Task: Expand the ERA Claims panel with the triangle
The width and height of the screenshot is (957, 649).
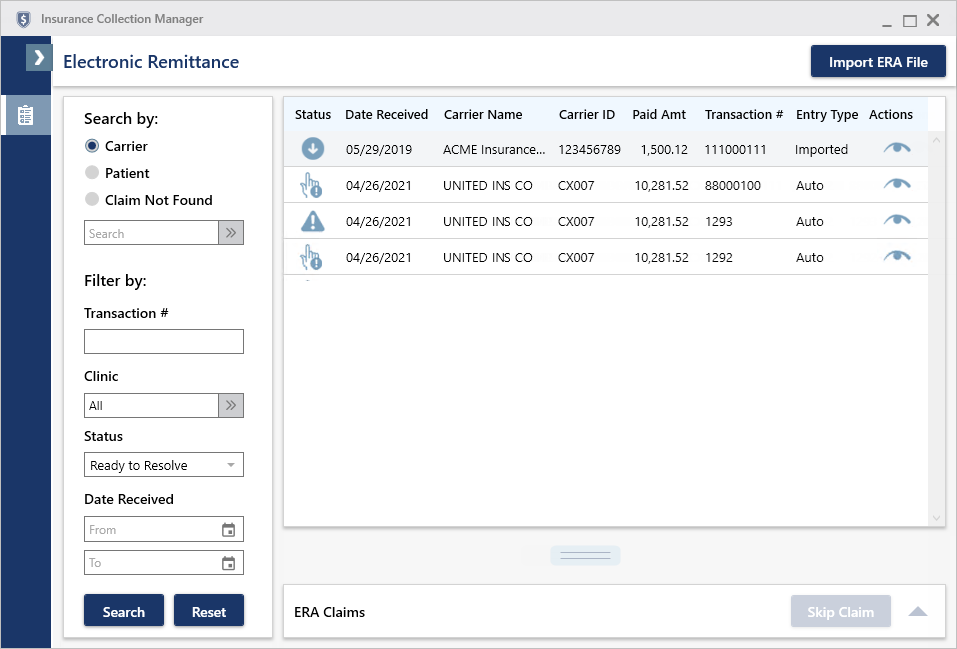Action: click(918, 612)
